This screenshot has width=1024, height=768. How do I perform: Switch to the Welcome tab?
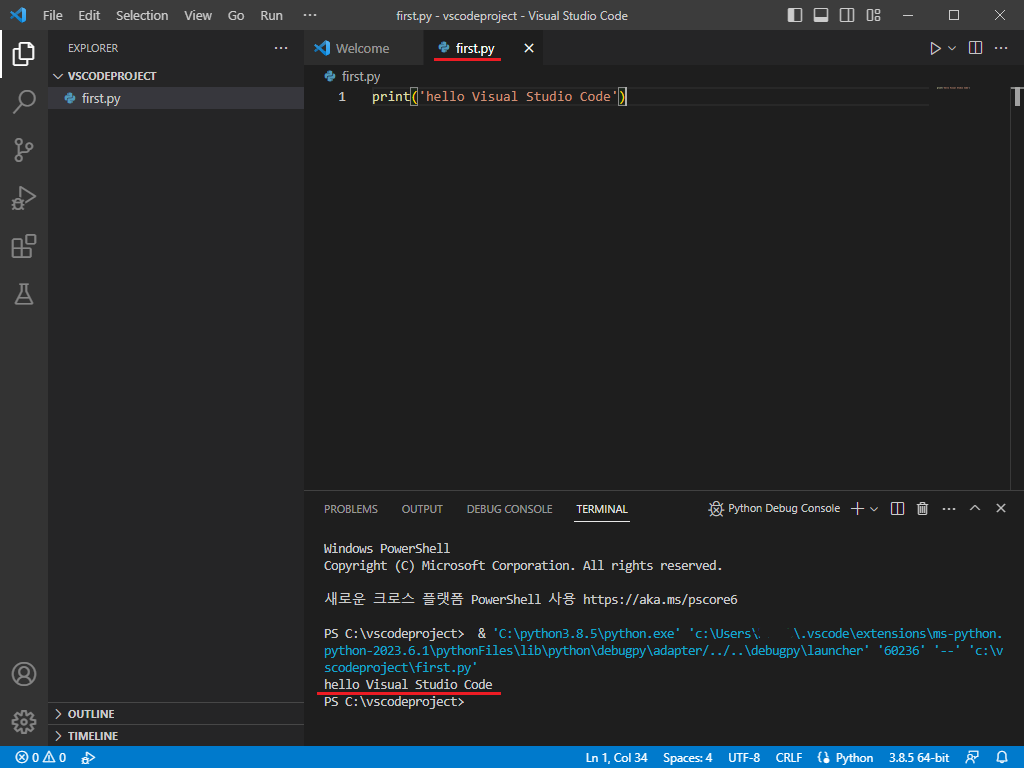click(x=362, y=48)
